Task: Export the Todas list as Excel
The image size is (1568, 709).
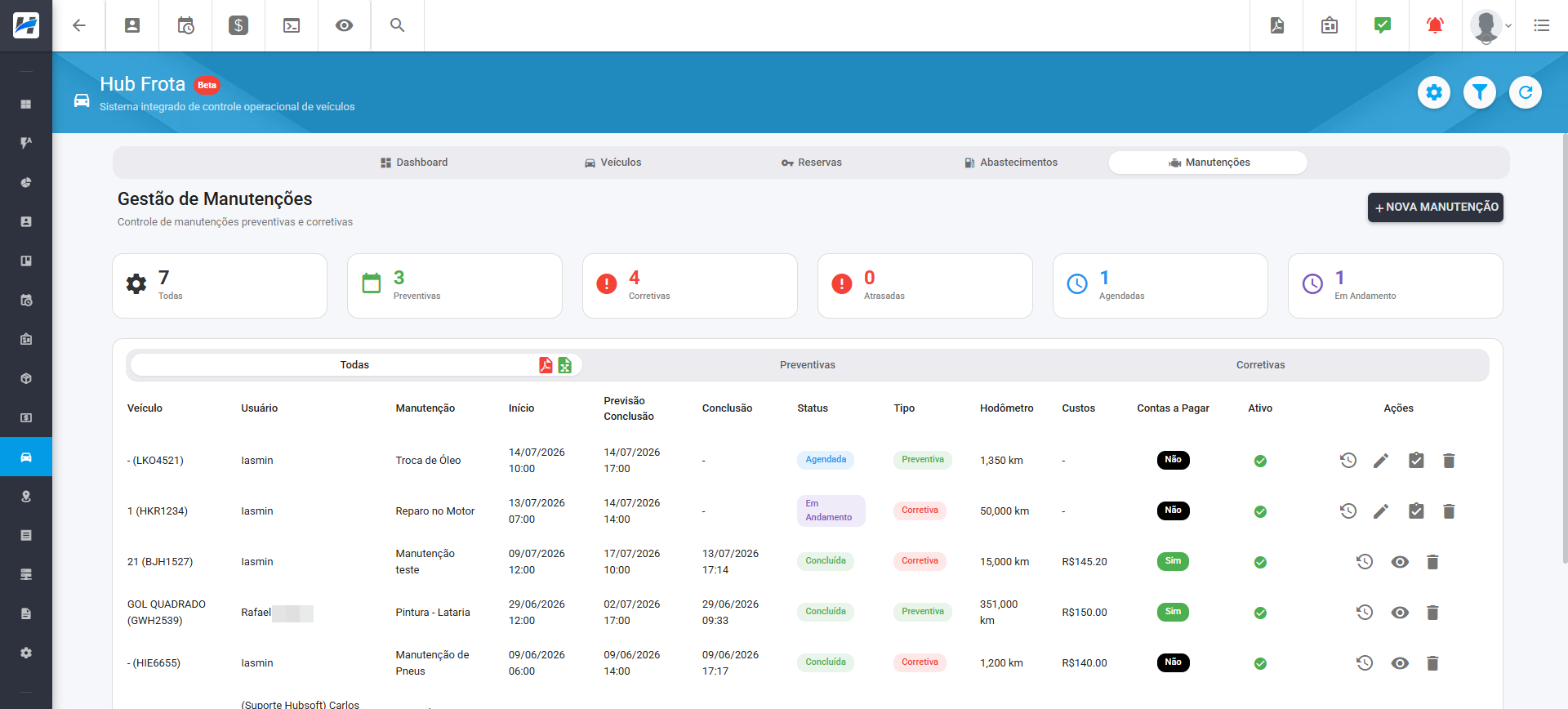Action: 564,365
